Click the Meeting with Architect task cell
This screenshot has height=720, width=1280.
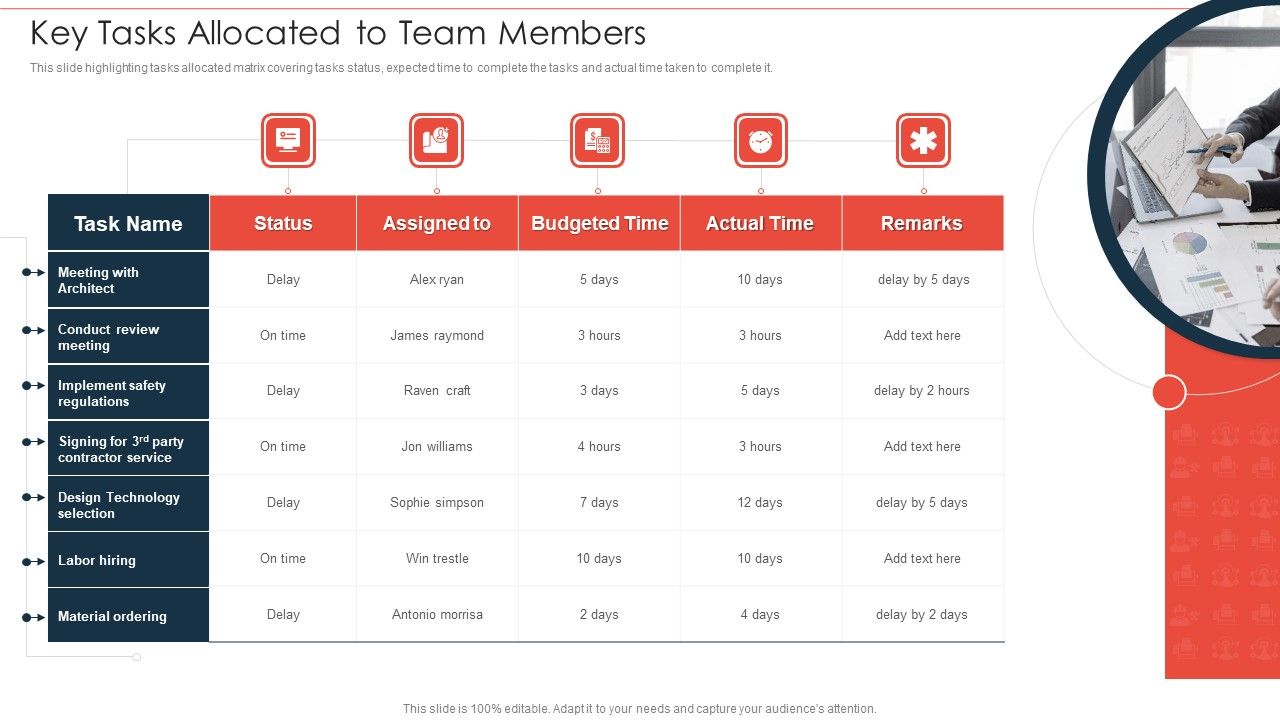click(x=128, y=280)
